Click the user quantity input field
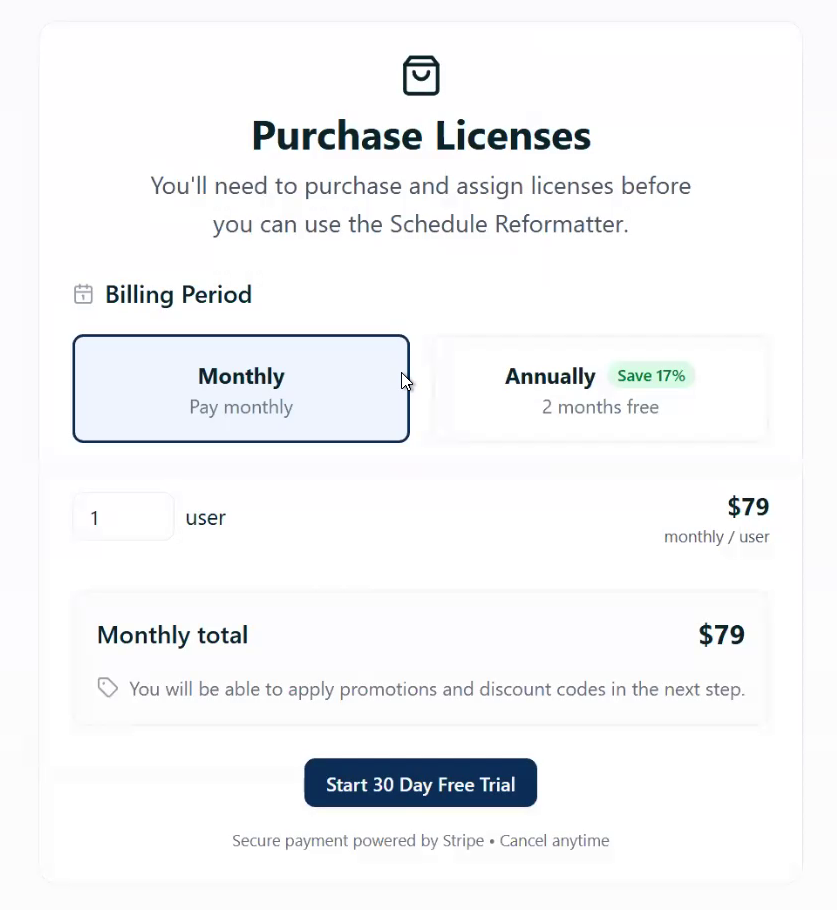This screenshot has width=837, height=910. pyautogui.click(x=123, y=517)
